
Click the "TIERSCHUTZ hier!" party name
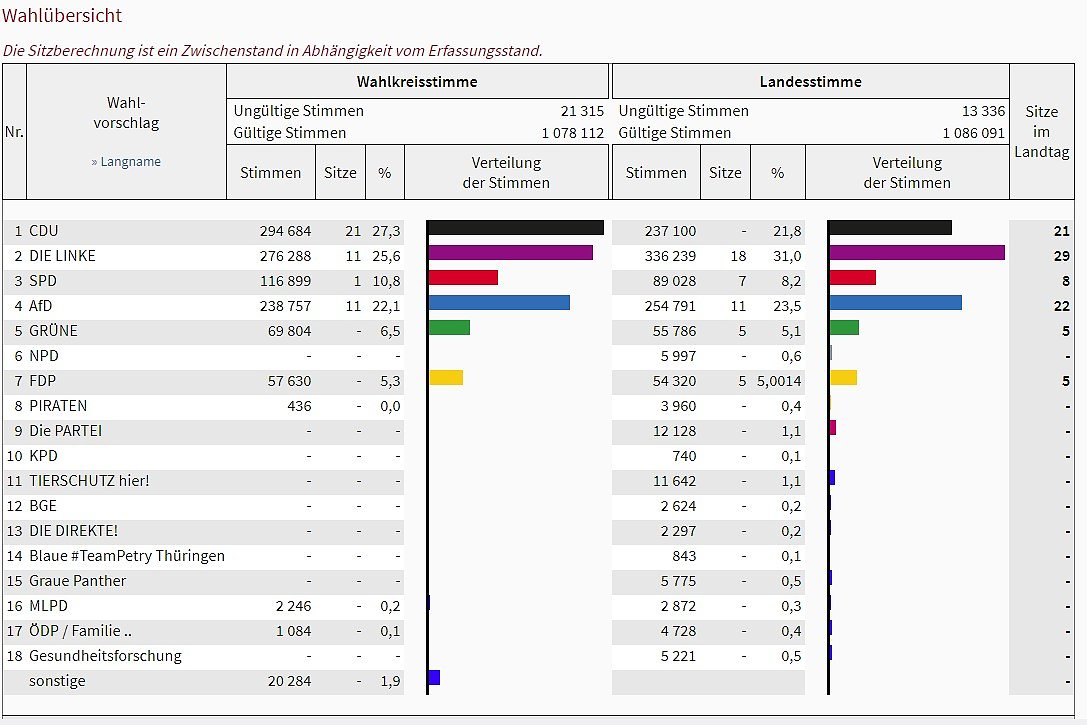click(89, 481)
